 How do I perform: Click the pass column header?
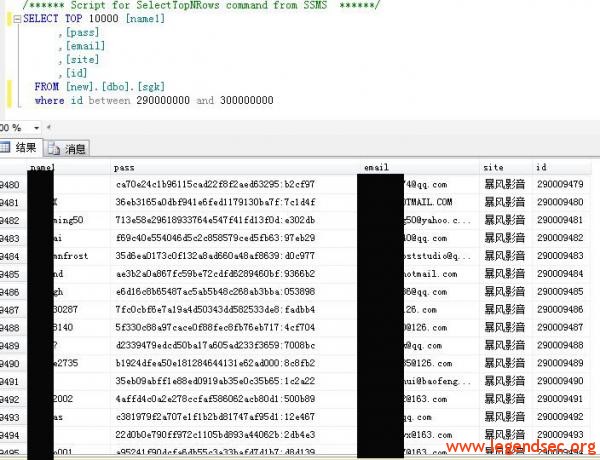coord(235,168)
